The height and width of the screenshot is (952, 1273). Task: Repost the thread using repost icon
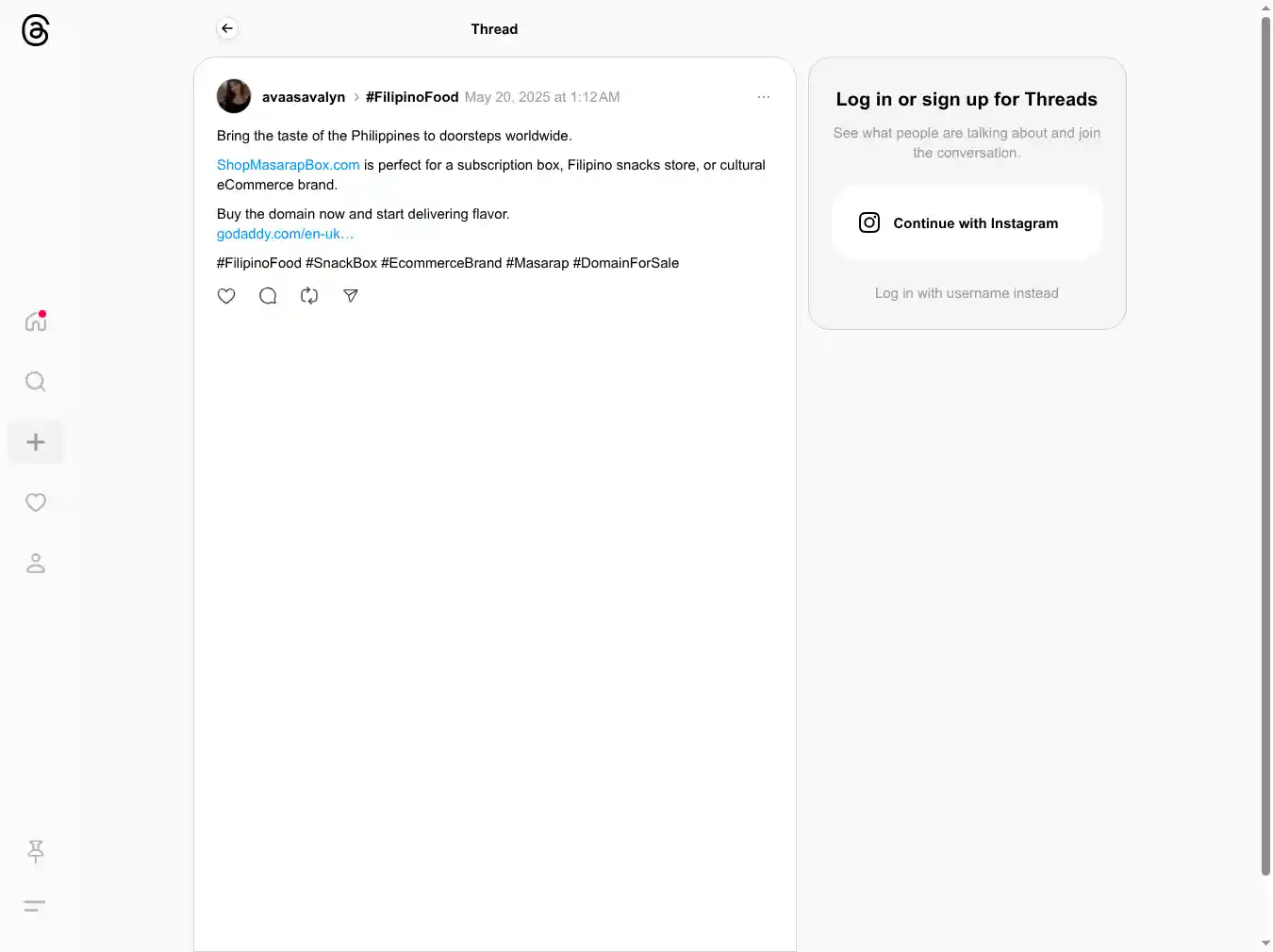pyautogui.click(x=309, y=296)
